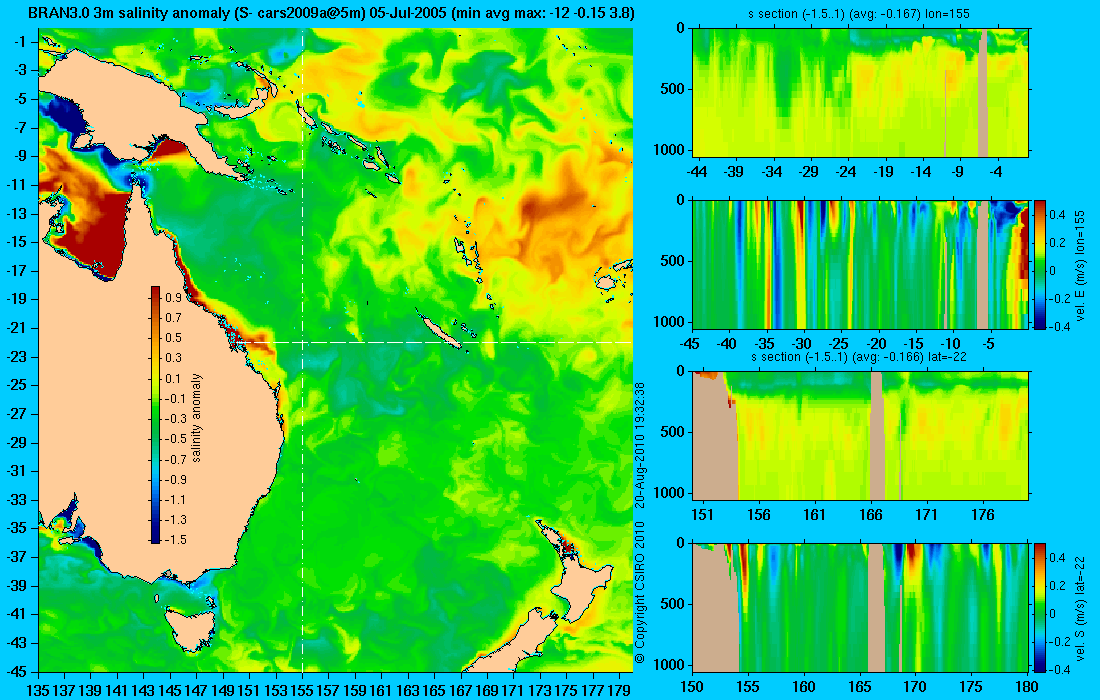
Task: Select the salinity anomaly color bar on the map
Action: pos(155,415)
